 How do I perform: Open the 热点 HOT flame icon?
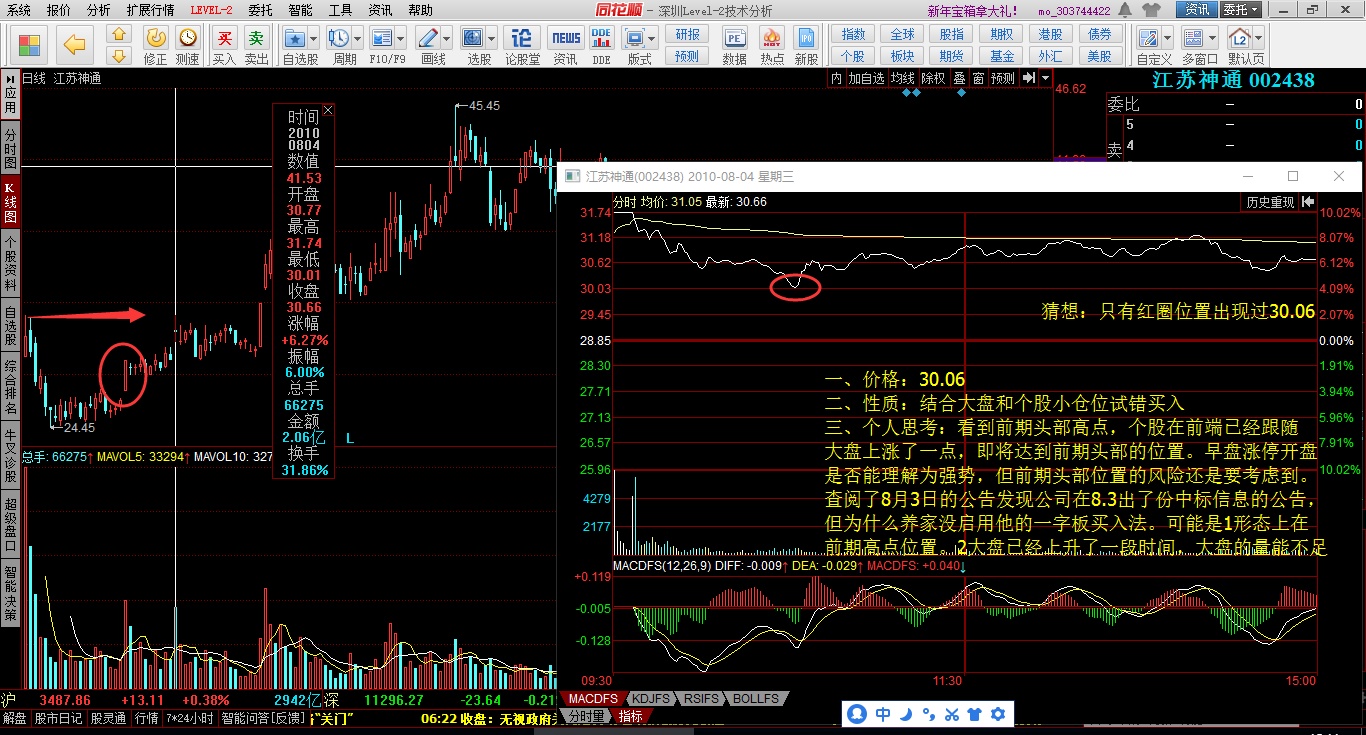coord(771,38)
